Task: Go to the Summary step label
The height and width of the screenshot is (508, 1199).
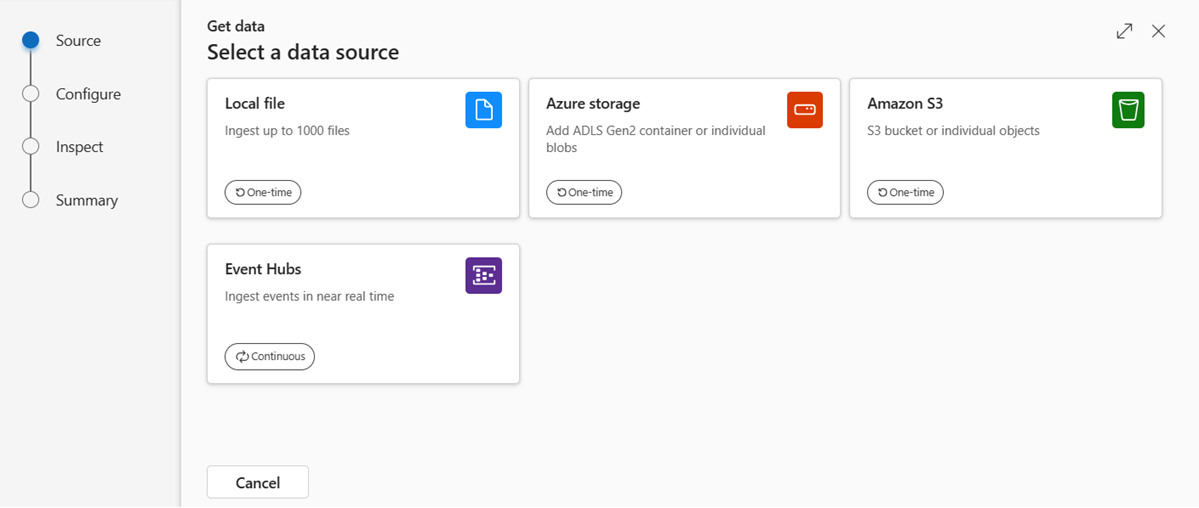Action: click(86, 200)
